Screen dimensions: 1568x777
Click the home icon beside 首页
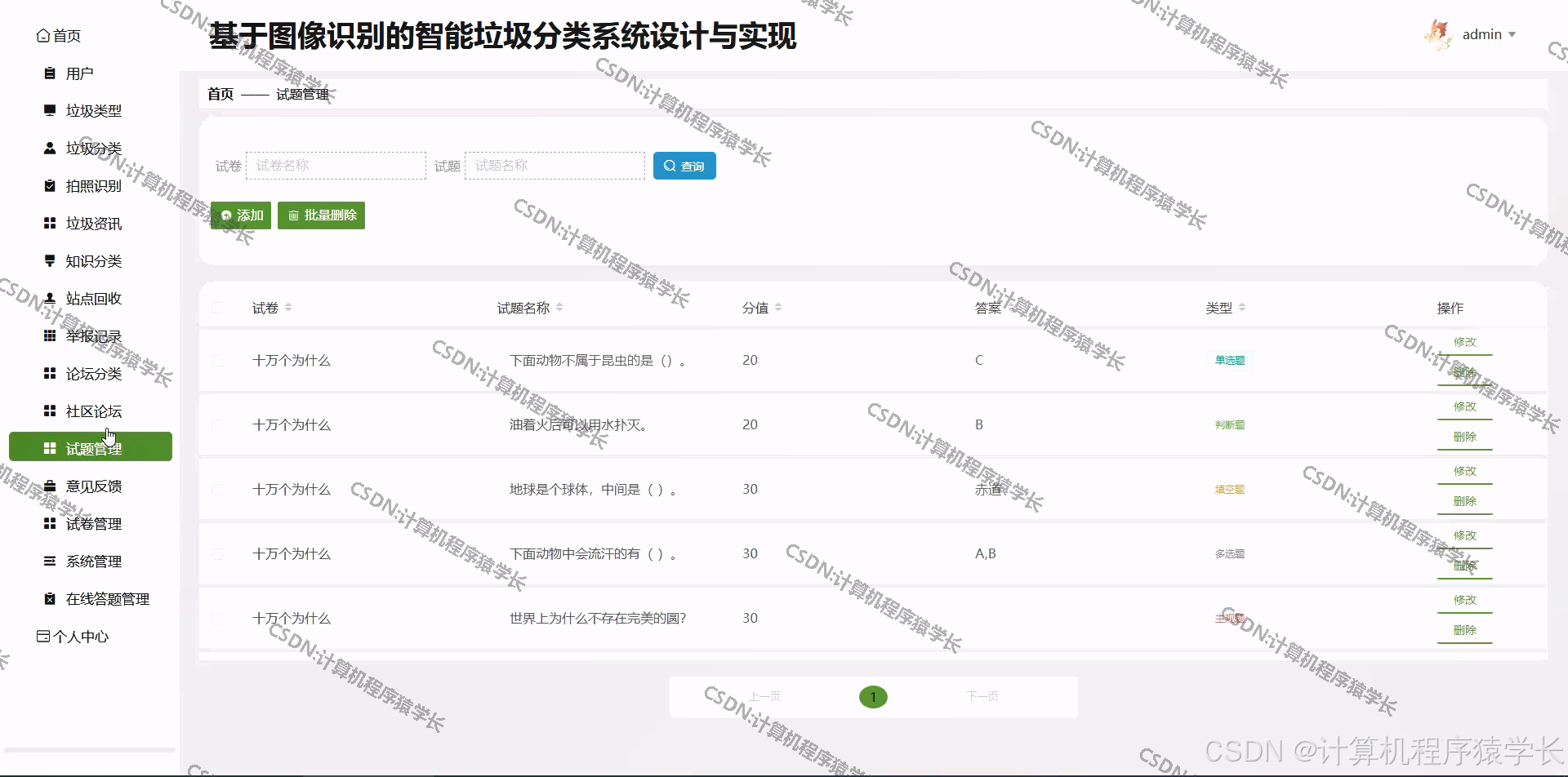43,36
